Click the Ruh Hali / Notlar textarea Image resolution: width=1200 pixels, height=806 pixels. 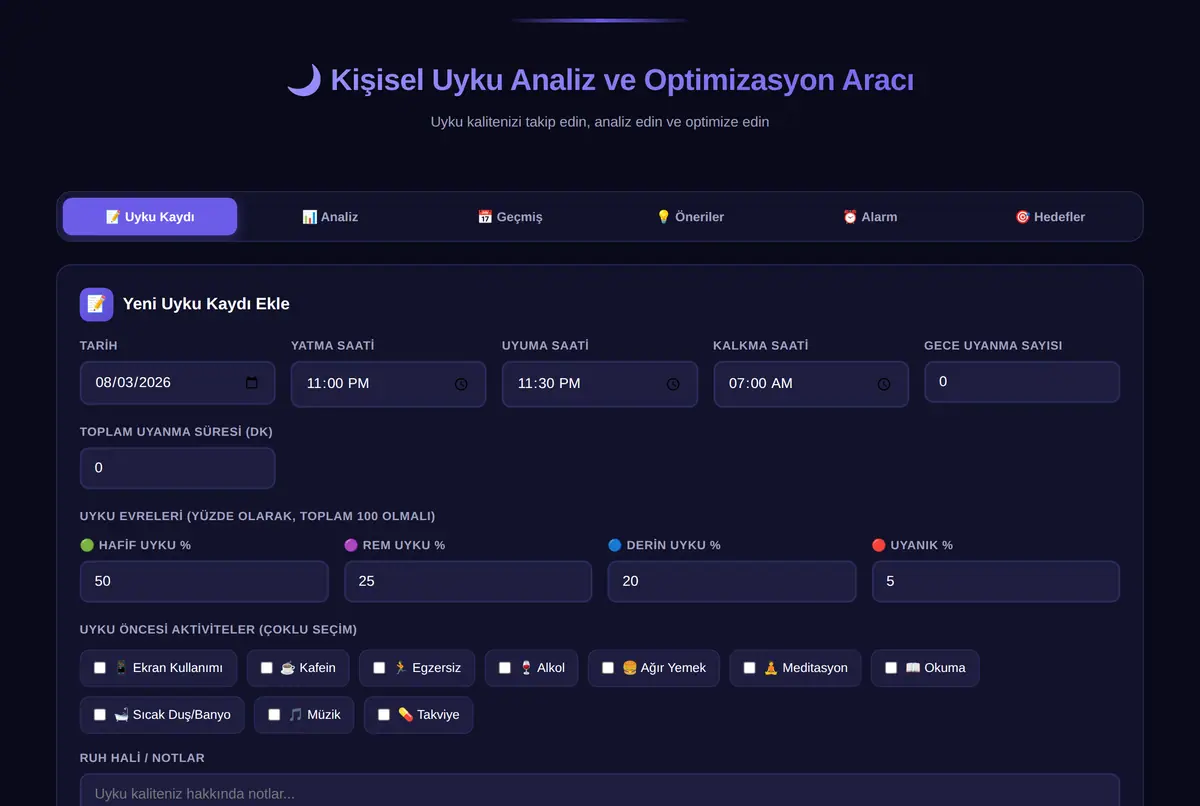[600, 791]
